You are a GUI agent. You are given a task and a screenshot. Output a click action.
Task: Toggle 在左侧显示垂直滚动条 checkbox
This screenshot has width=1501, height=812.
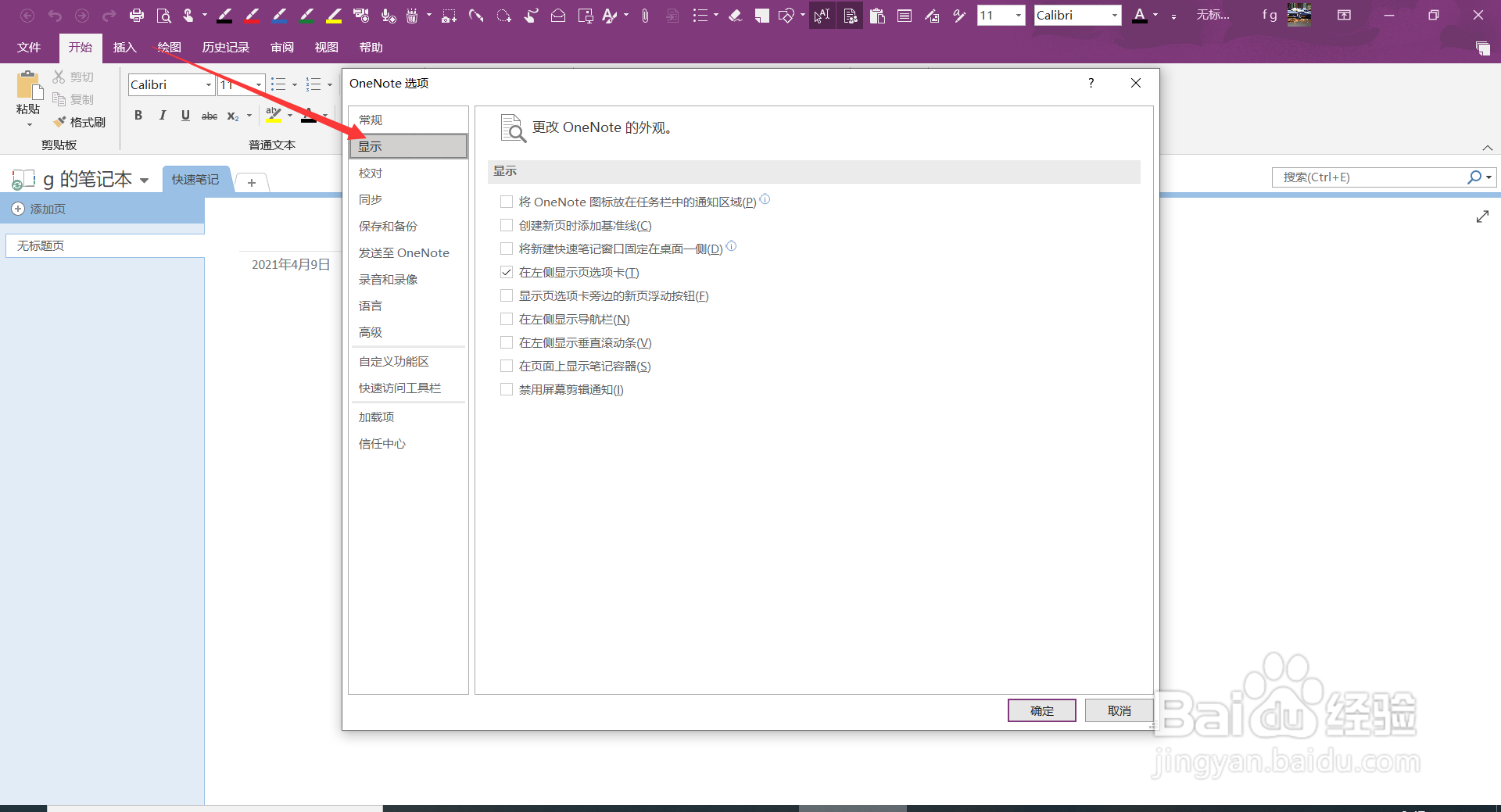click(x=507, y=342)
